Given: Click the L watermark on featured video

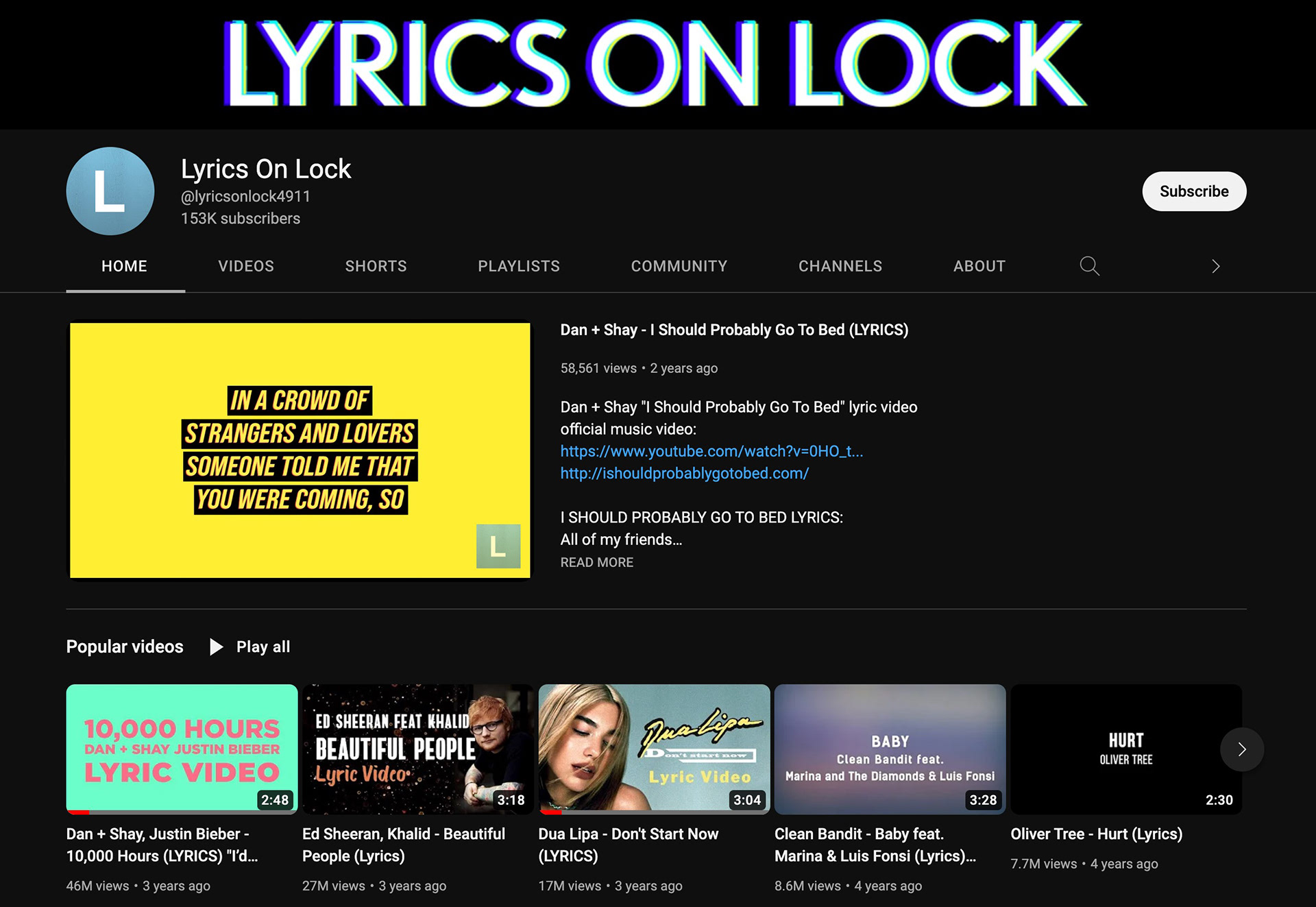Looking at the screenshot, I should click(x=498, y=546).
